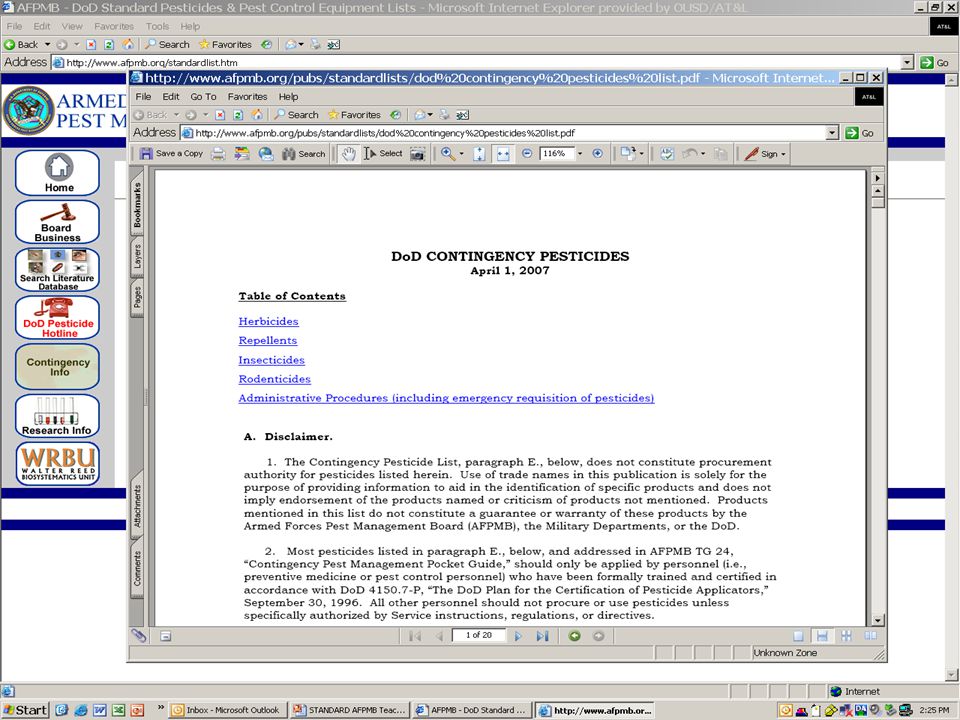Open the Bookmarks side tab
Screen dimensions: 960x720
137,205
